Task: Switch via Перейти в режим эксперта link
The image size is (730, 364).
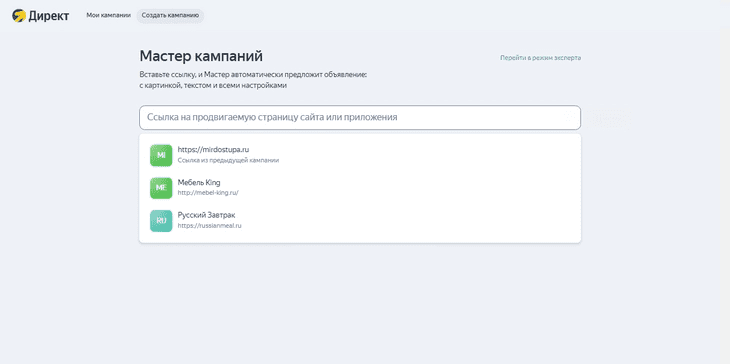Action: (x=541, y=58)
